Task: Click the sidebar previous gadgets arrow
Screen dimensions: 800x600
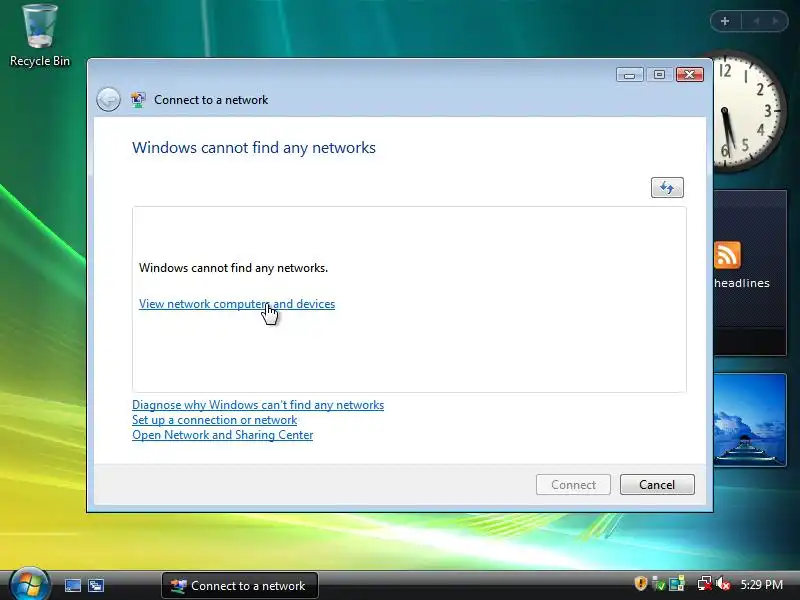Action: point(756,21)
